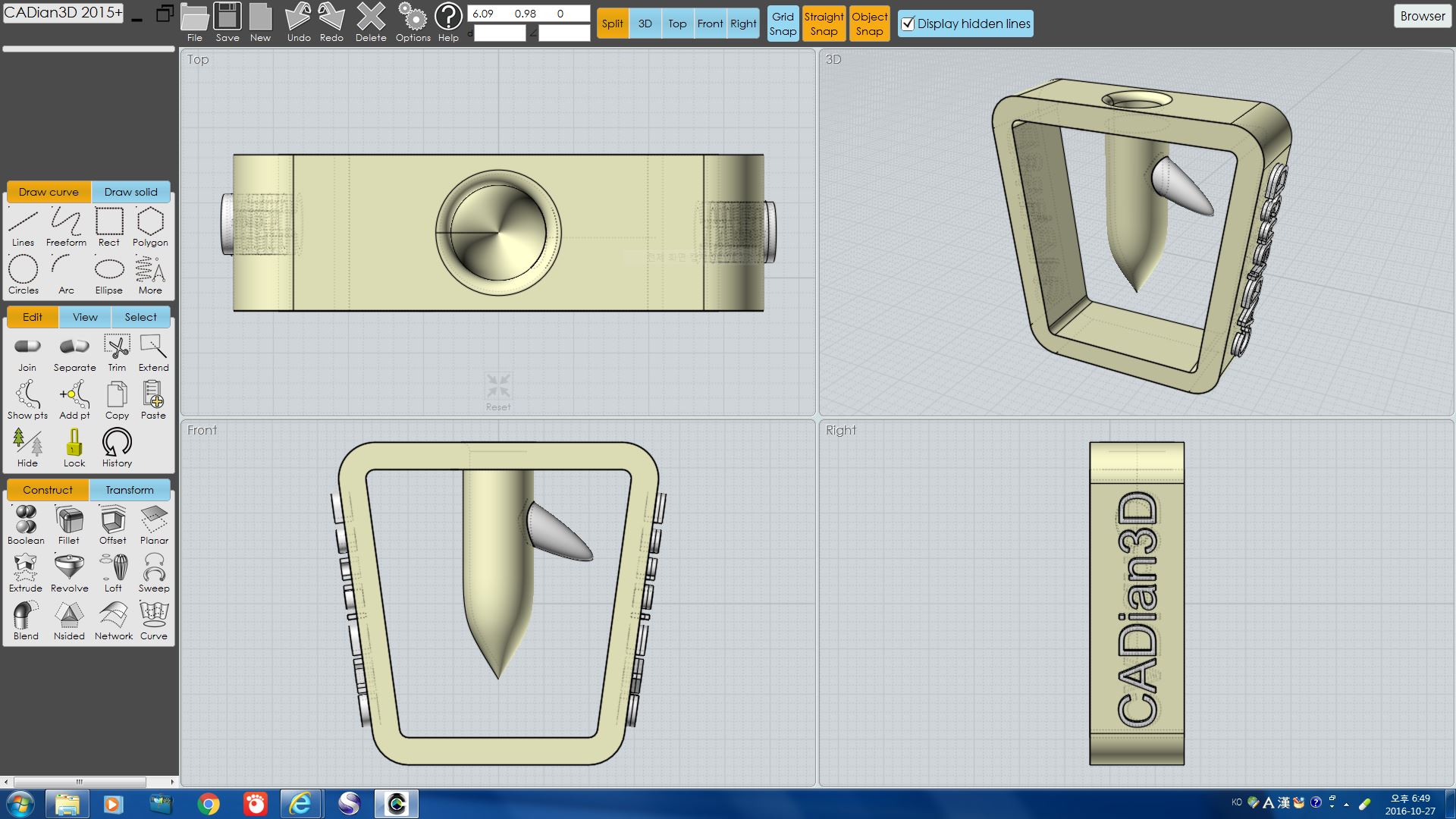Select the Circles tool
This screenshot has width=1456, height=819.
point(23,275)
